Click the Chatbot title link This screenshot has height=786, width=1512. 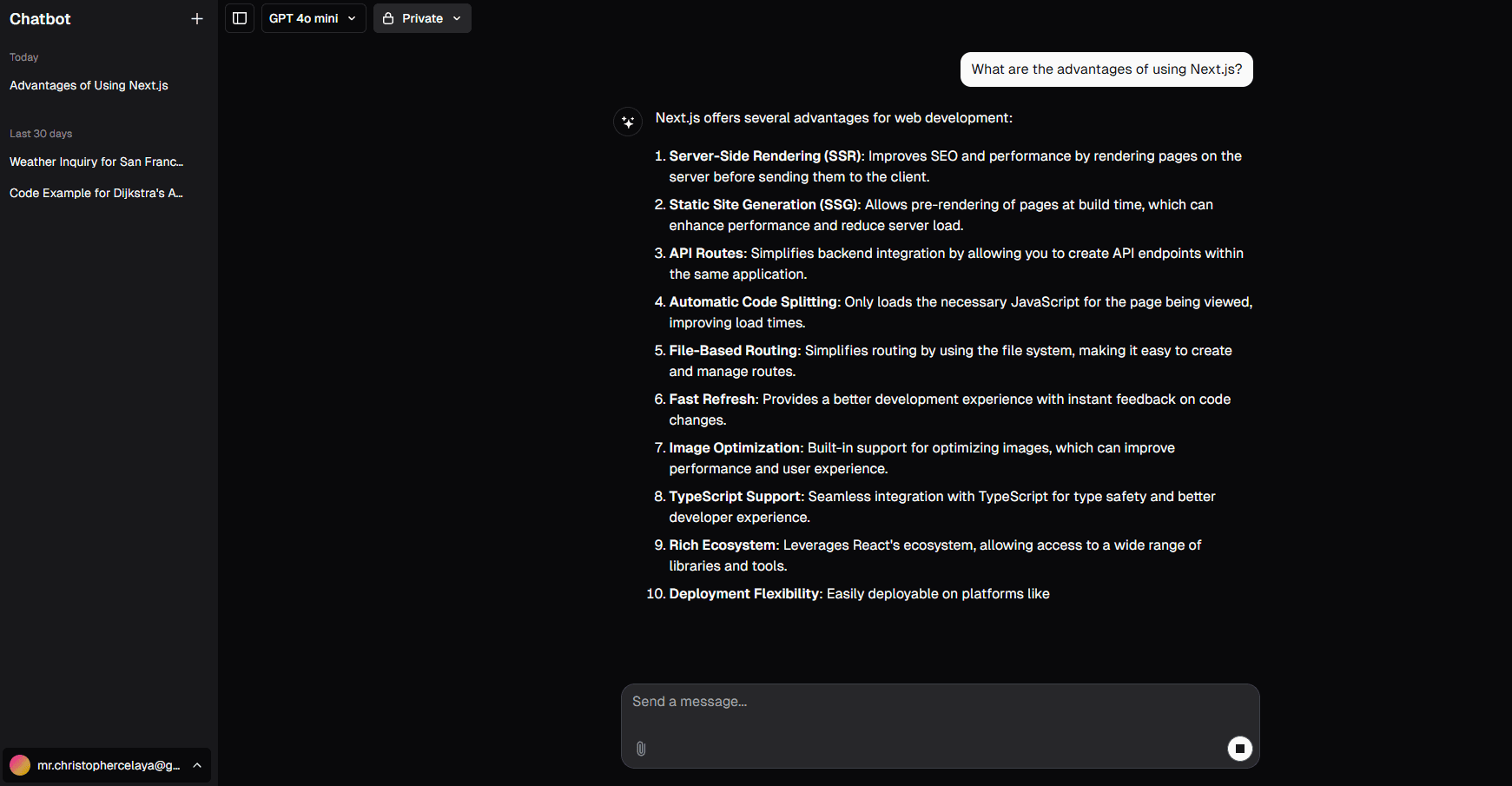pos(40,19)
